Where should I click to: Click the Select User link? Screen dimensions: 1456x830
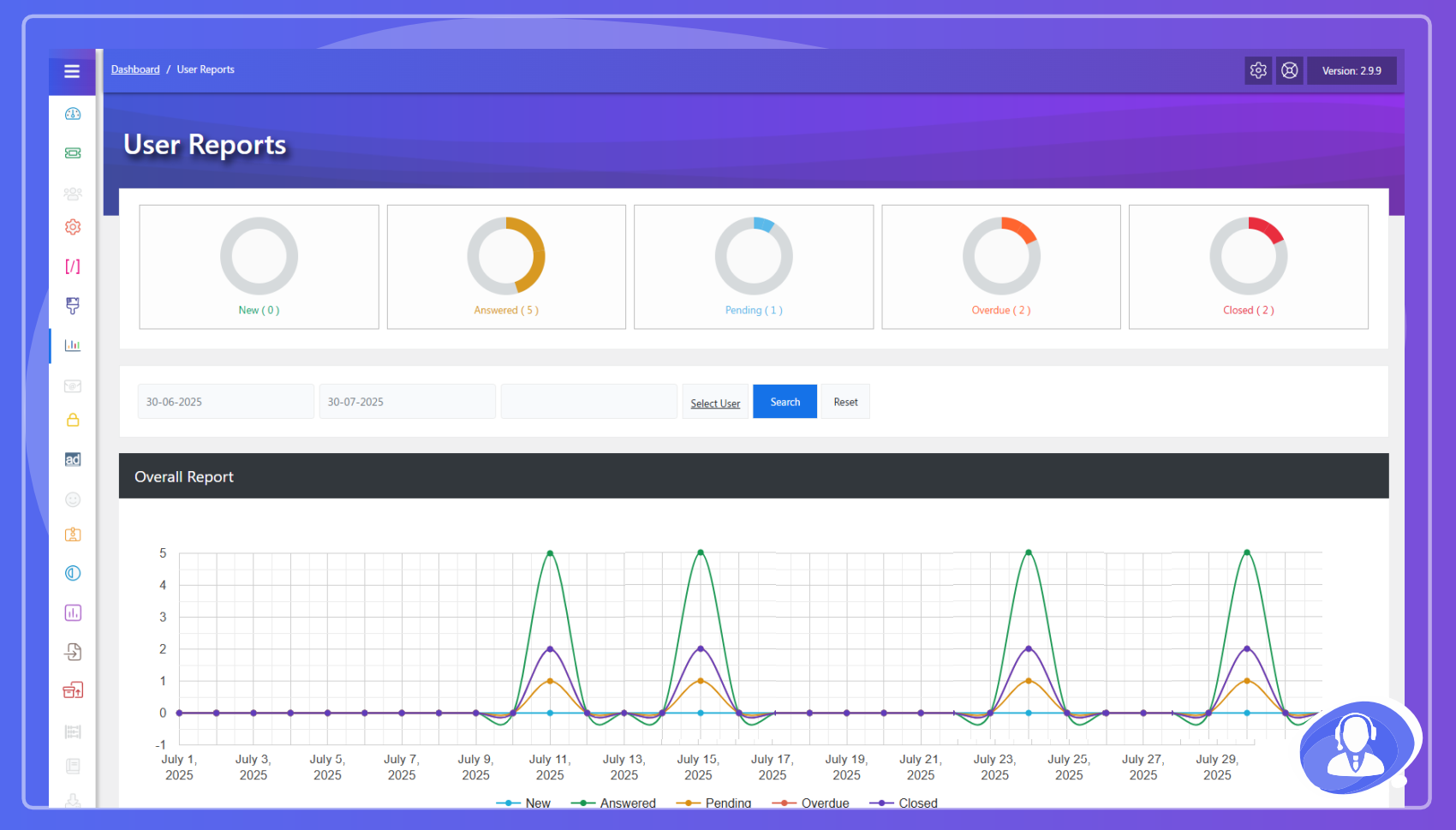click(715, 403)
